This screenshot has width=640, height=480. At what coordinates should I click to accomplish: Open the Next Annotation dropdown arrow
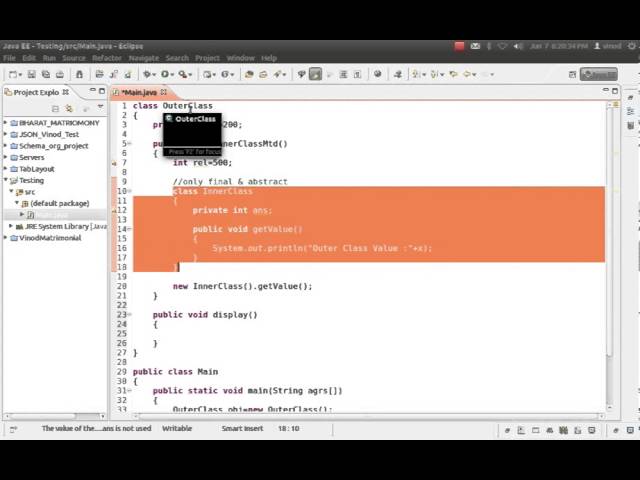(424, 75)
